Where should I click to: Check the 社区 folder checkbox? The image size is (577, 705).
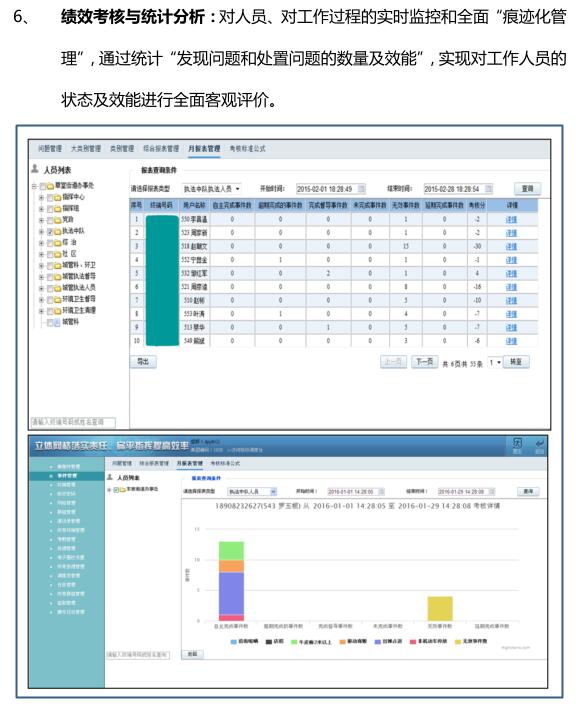(50, 254)
